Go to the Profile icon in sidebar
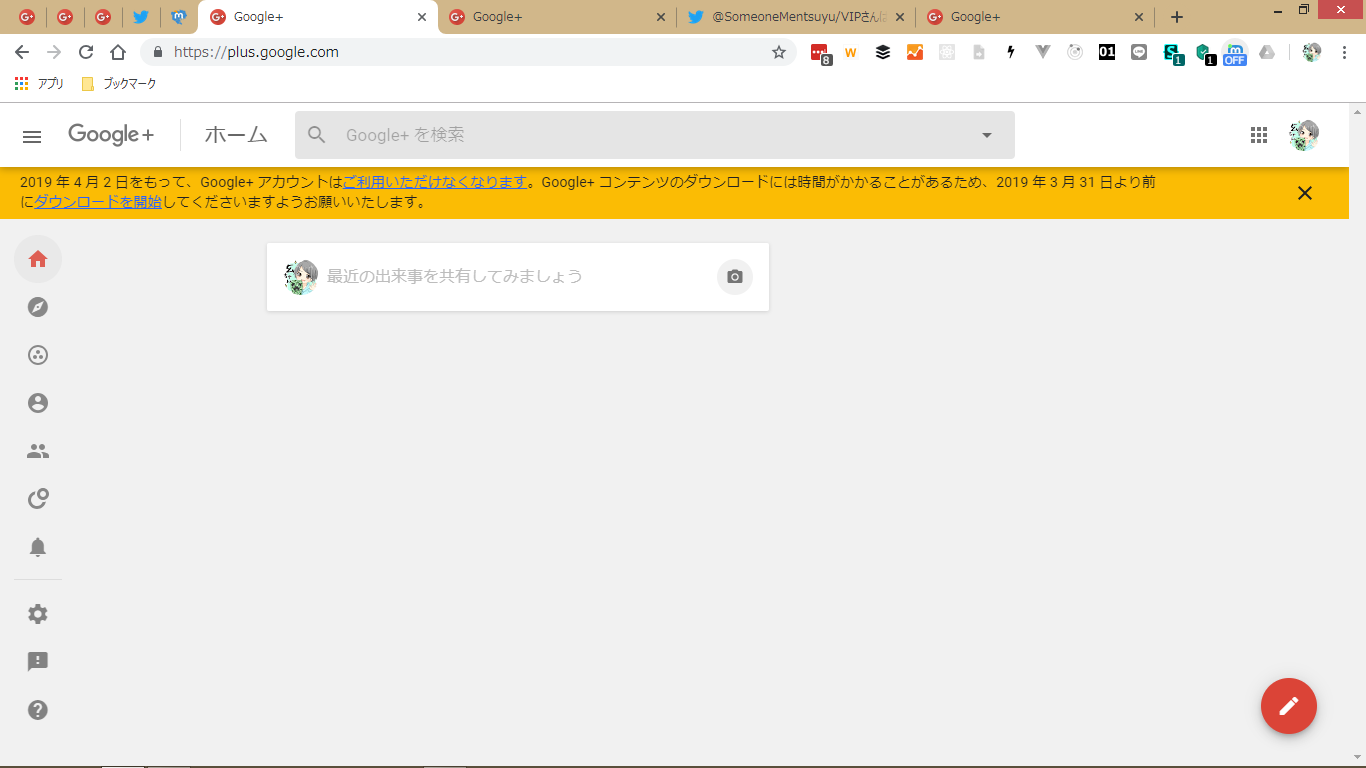The height and width of the screenshot is (768, 1366). pos(38,403)
